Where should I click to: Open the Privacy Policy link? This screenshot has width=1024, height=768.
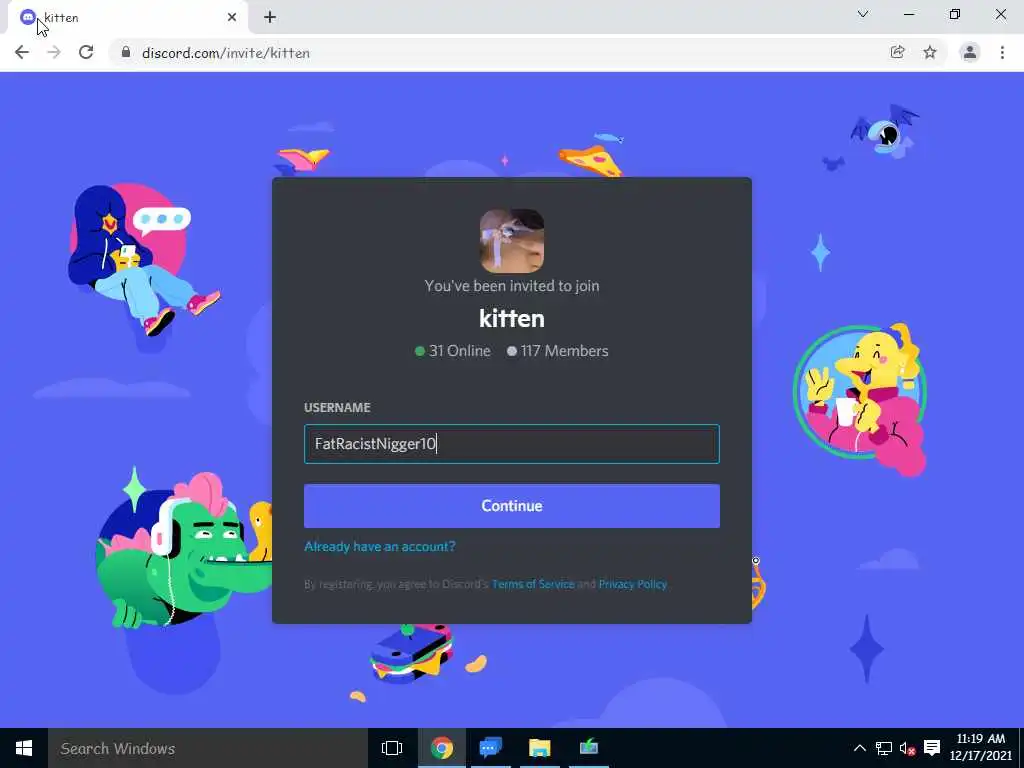pos(633,584)
